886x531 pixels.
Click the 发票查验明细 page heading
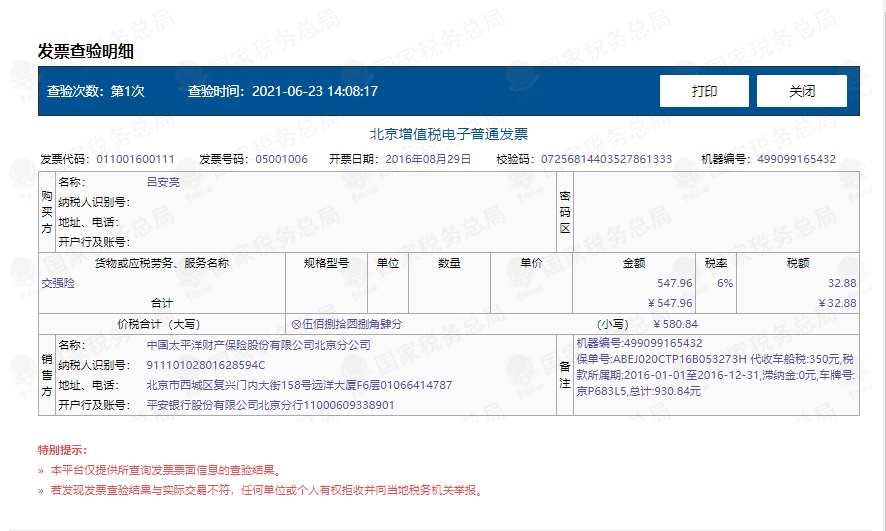86,52
